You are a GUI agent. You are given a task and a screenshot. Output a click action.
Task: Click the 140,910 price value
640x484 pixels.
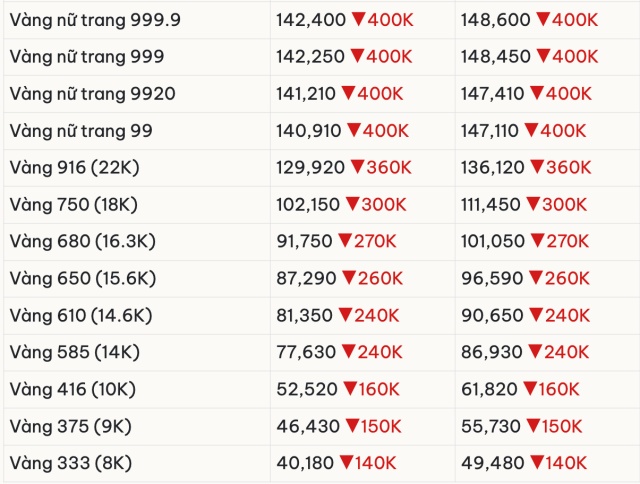pos(306,130)
